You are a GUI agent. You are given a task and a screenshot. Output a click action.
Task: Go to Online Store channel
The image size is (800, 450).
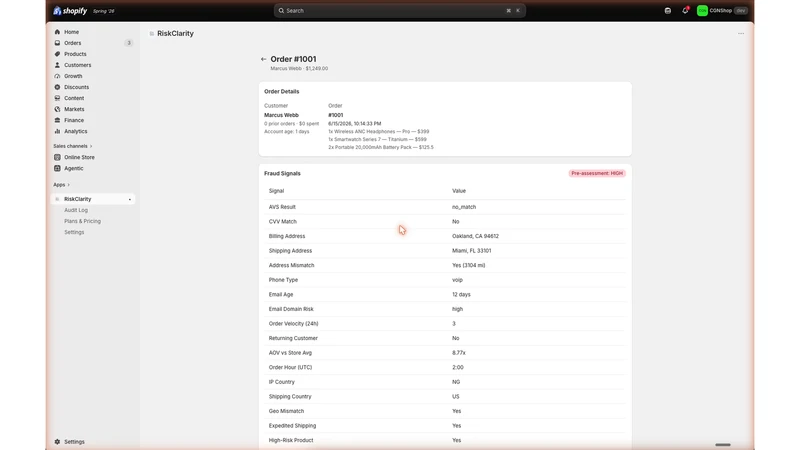point(79,157)
